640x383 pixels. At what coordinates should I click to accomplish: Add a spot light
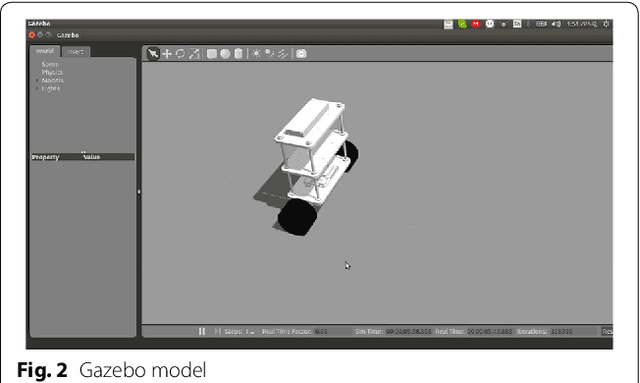coord(269,53)
